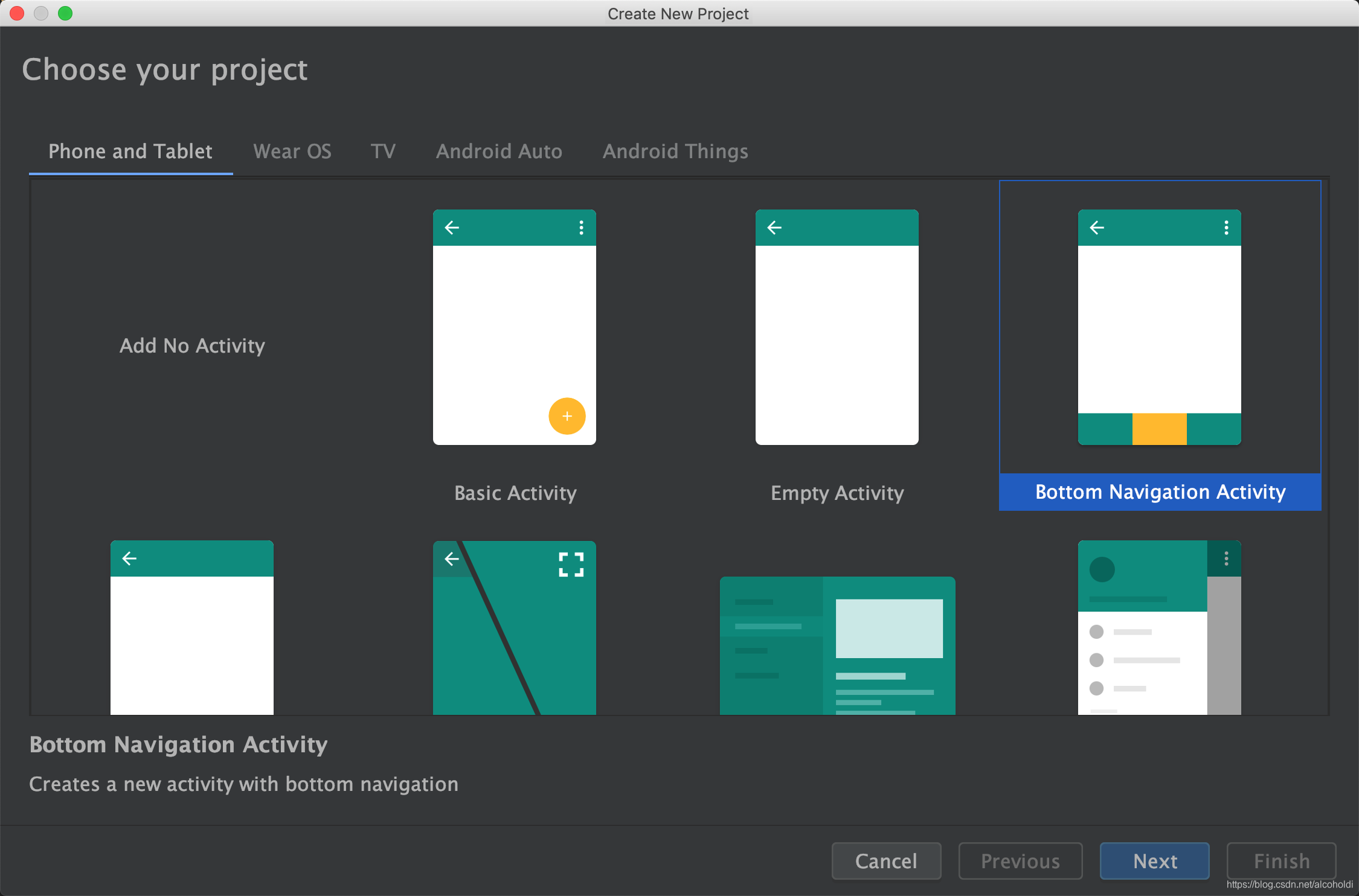Click the back arrow in Bottom Navigation preview
The image size is (1359, 896).
tap(1097, 228)
